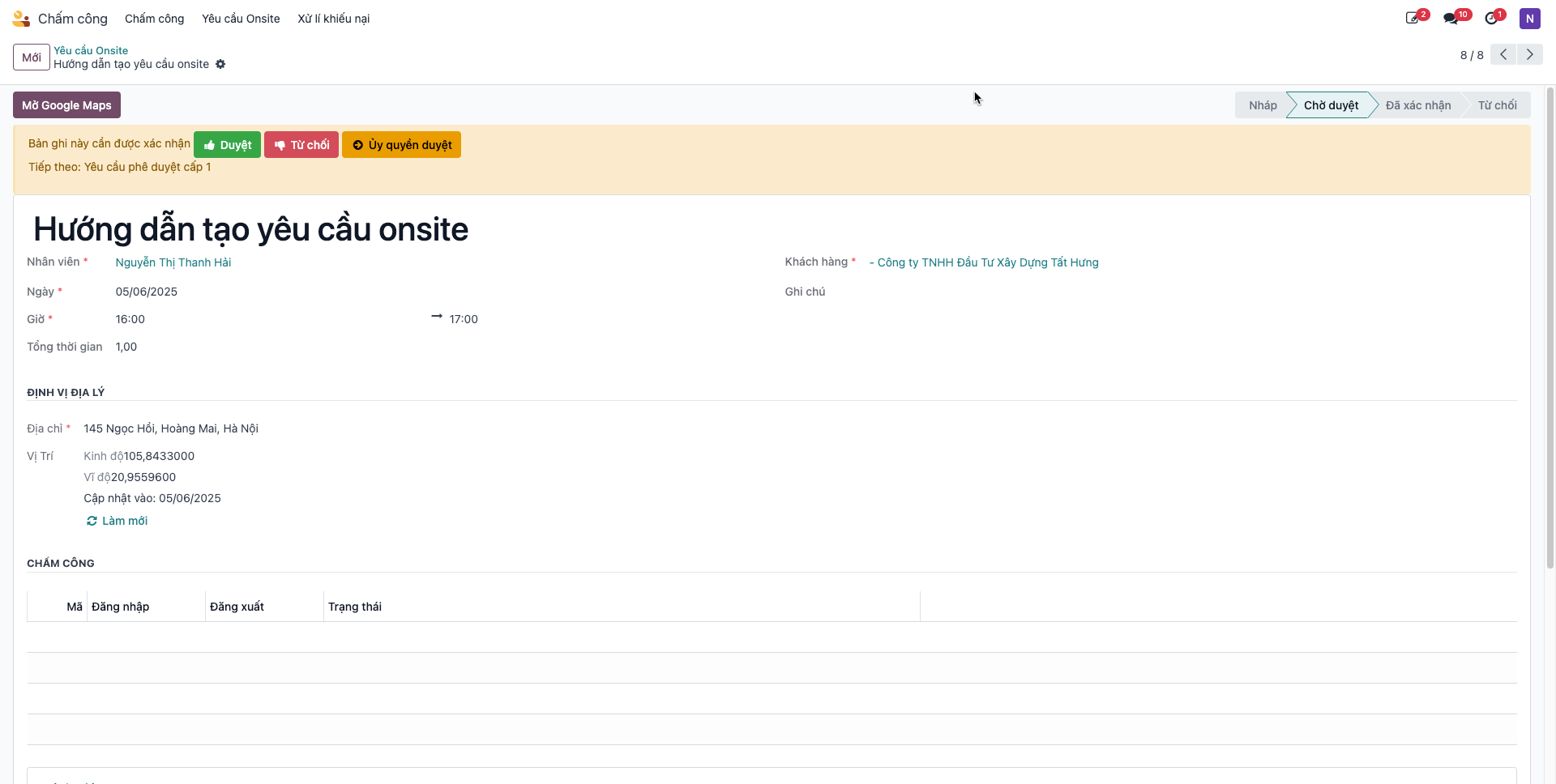Click the Yêu cầu Onsite breadcrumb link
Viewport: 1556px width, 784px height.
click(91, 50)
